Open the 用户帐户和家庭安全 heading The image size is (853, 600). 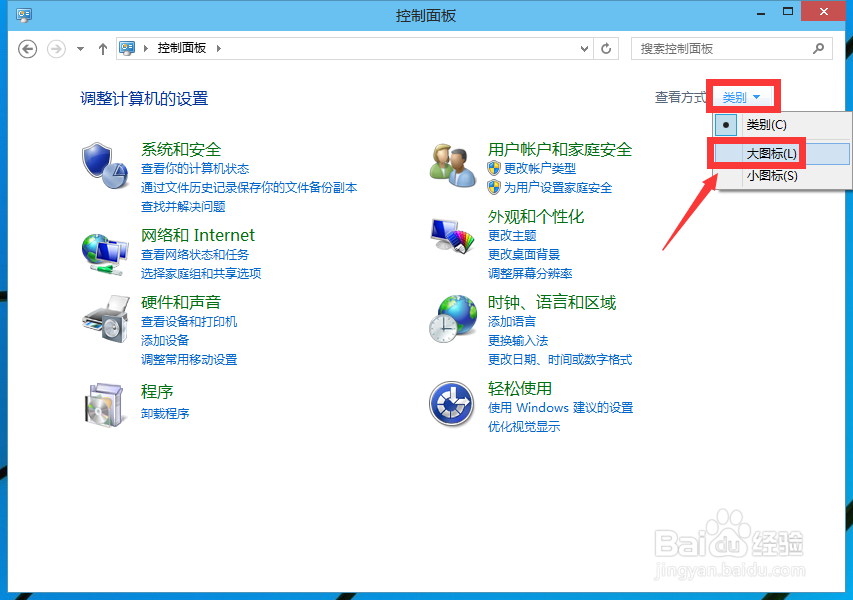(560, 149)
